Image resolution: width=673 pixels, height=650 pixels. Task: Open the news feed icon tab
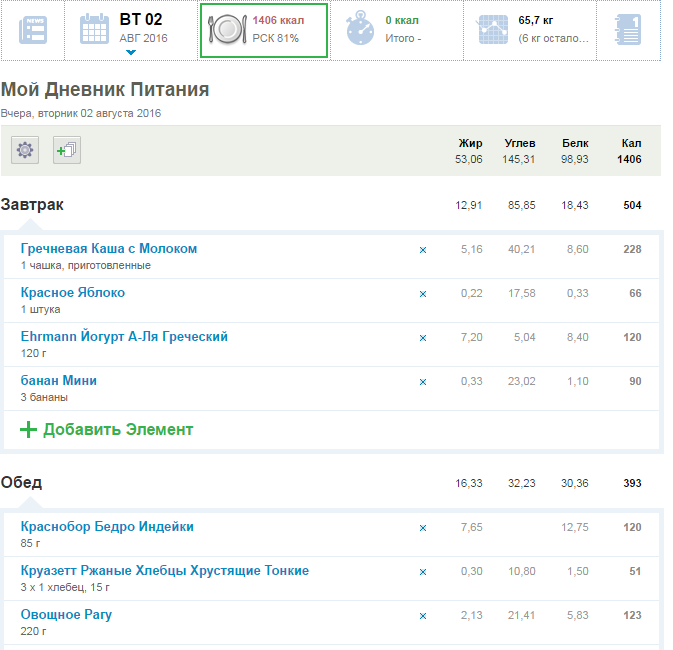(x=33, y=30)
